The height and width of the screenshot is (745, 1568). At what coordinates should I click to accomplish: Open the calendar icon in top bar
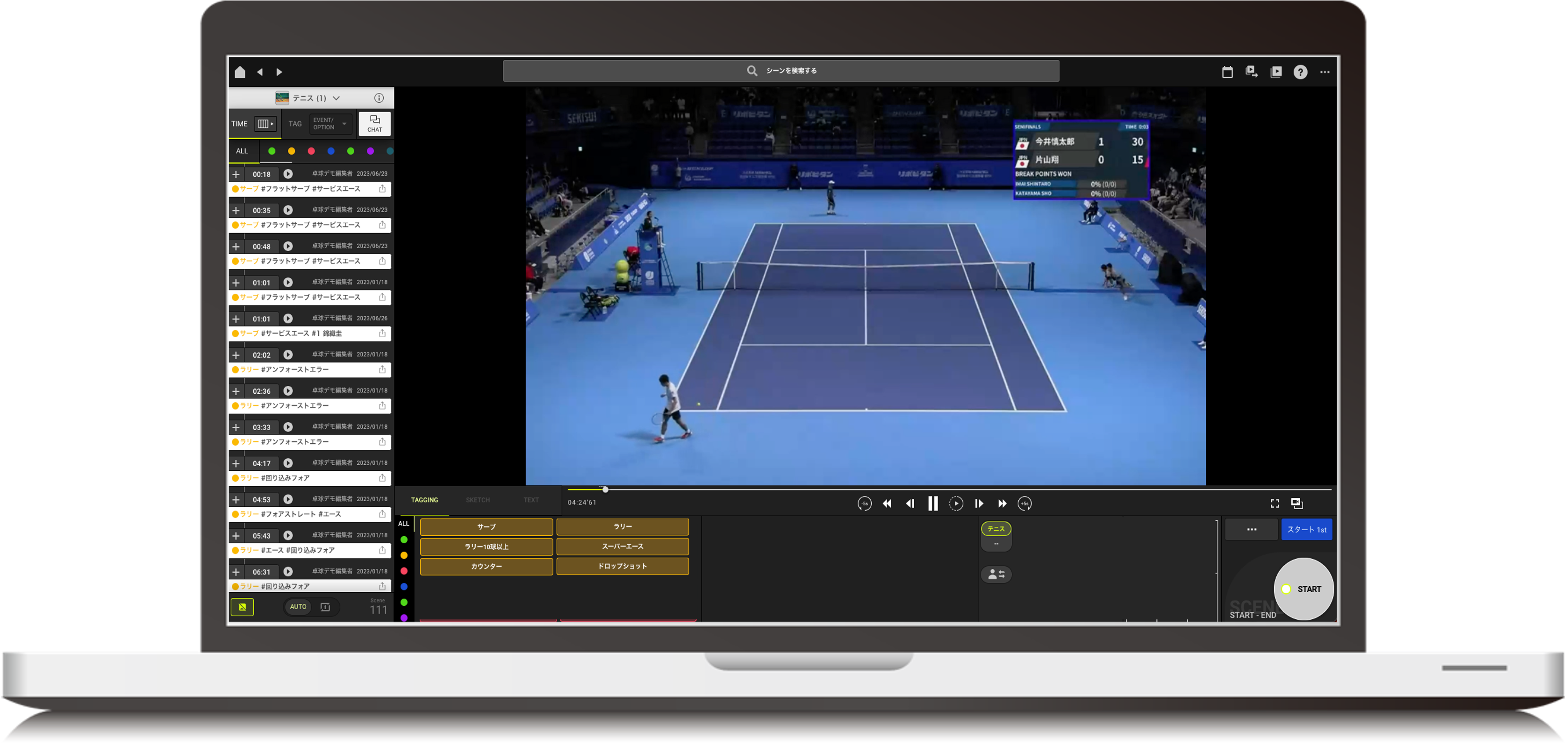coord(1227,72)
